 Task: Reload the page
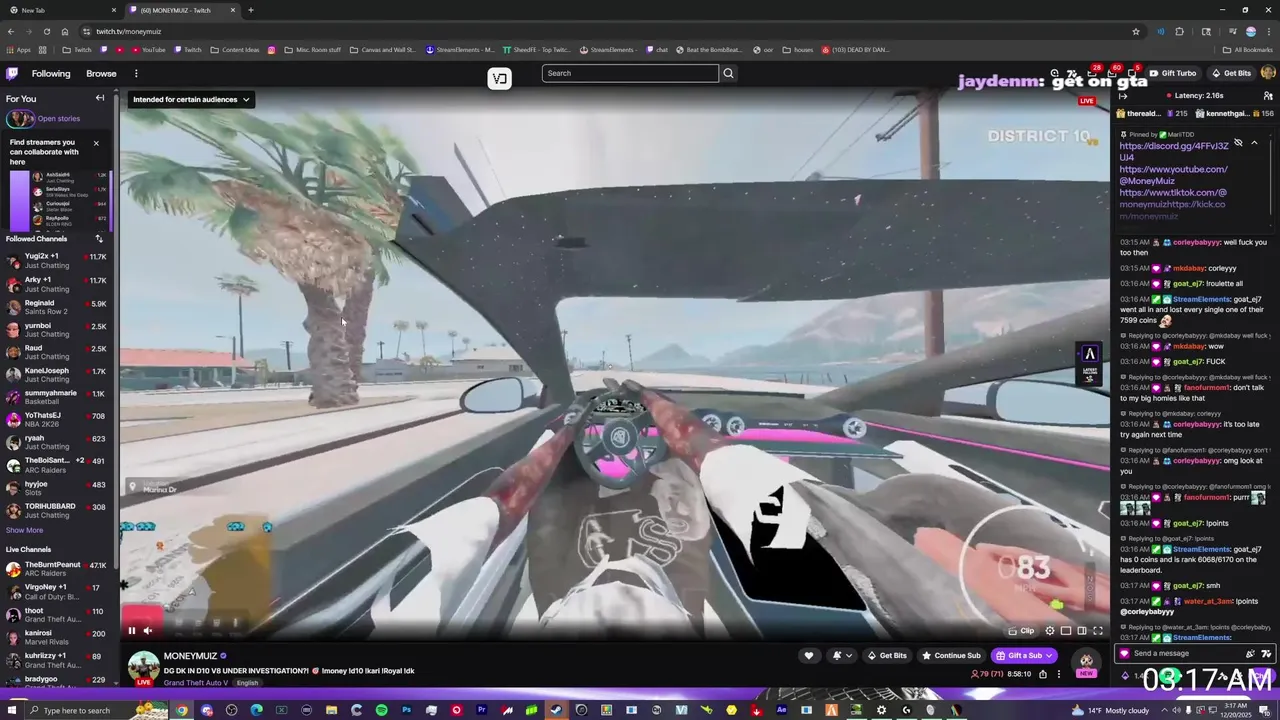[x=46, y=31]
